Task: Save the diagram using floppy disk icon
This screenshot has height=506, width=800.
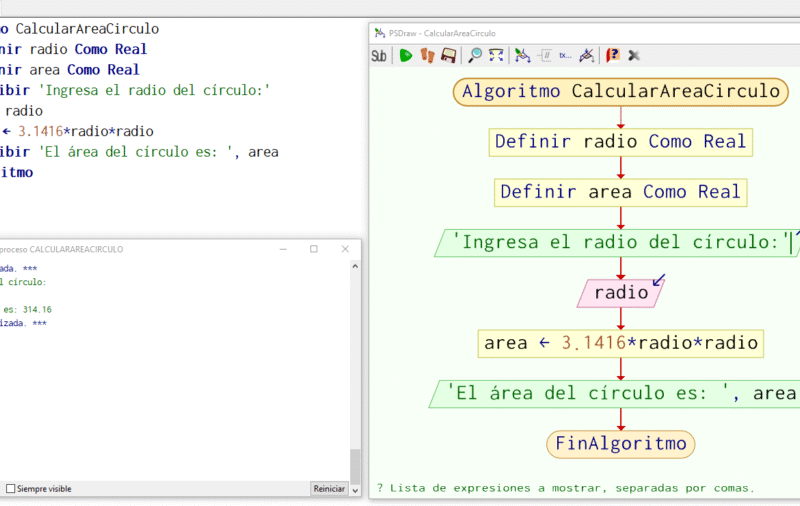Action: 449,56
